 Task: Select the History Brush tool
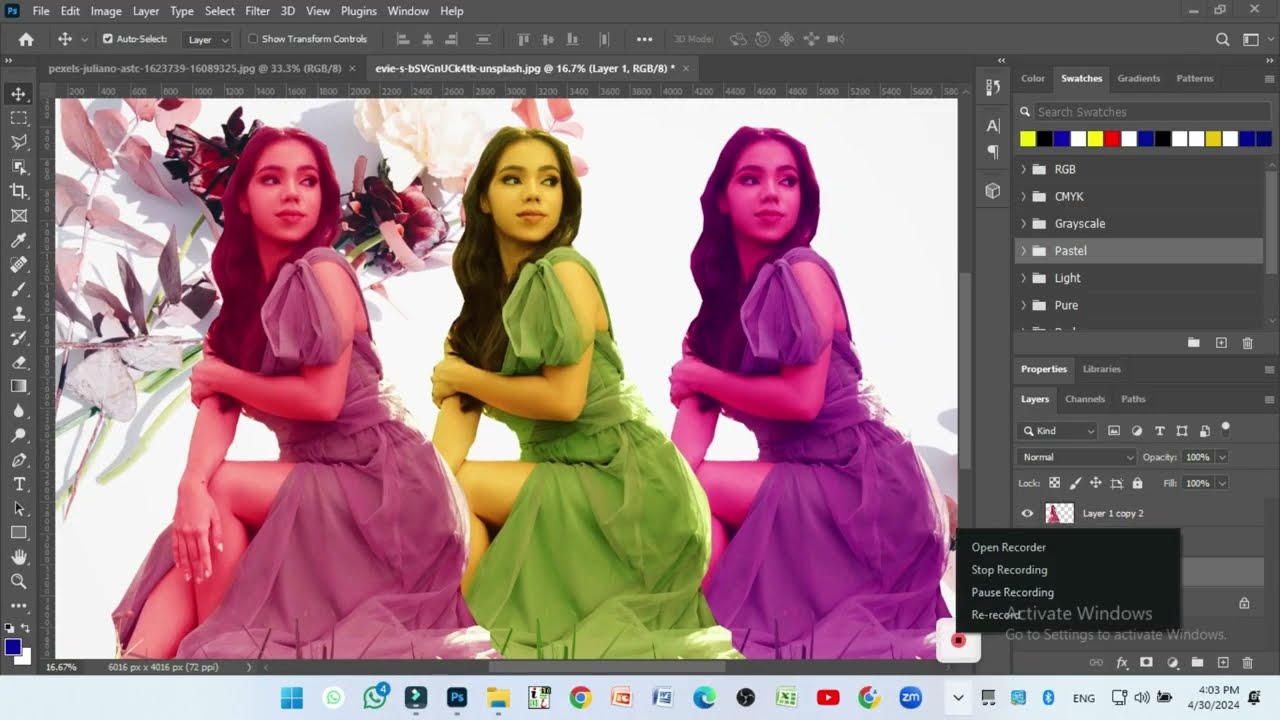click(x=19, y=338)
